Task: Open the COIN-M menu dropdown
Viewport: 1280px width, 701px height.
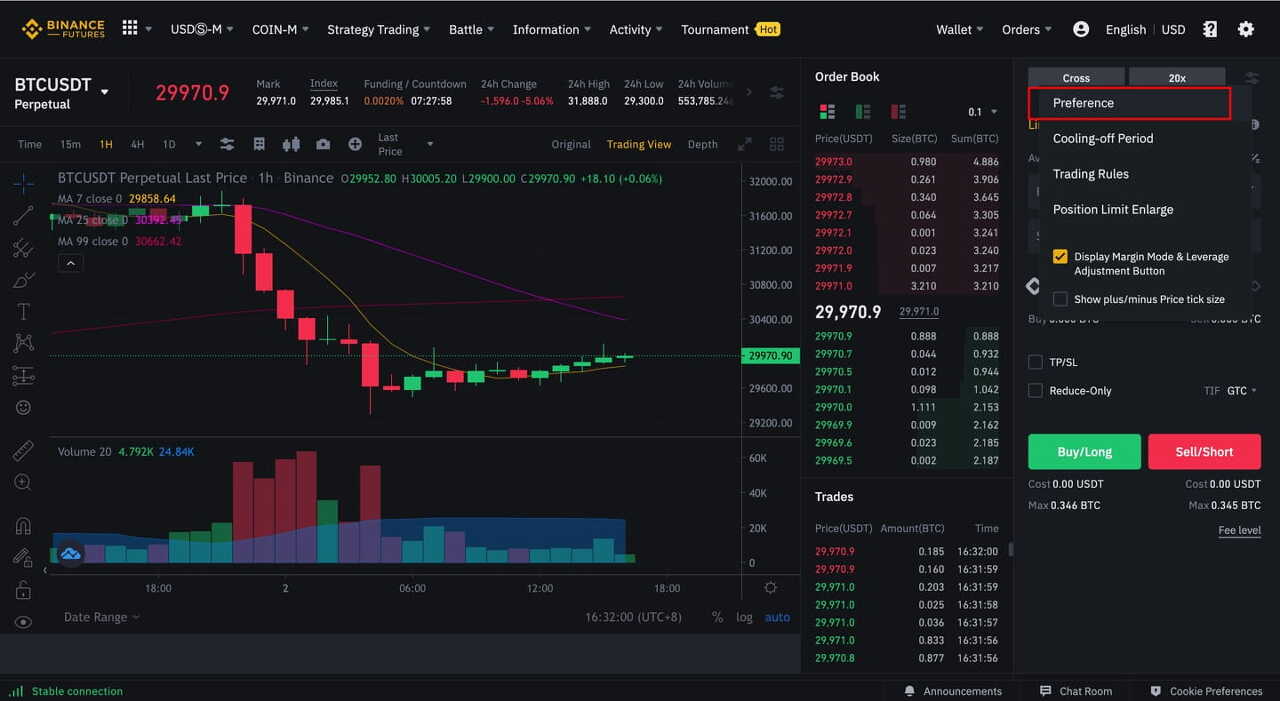Action: tap(280, 29)
